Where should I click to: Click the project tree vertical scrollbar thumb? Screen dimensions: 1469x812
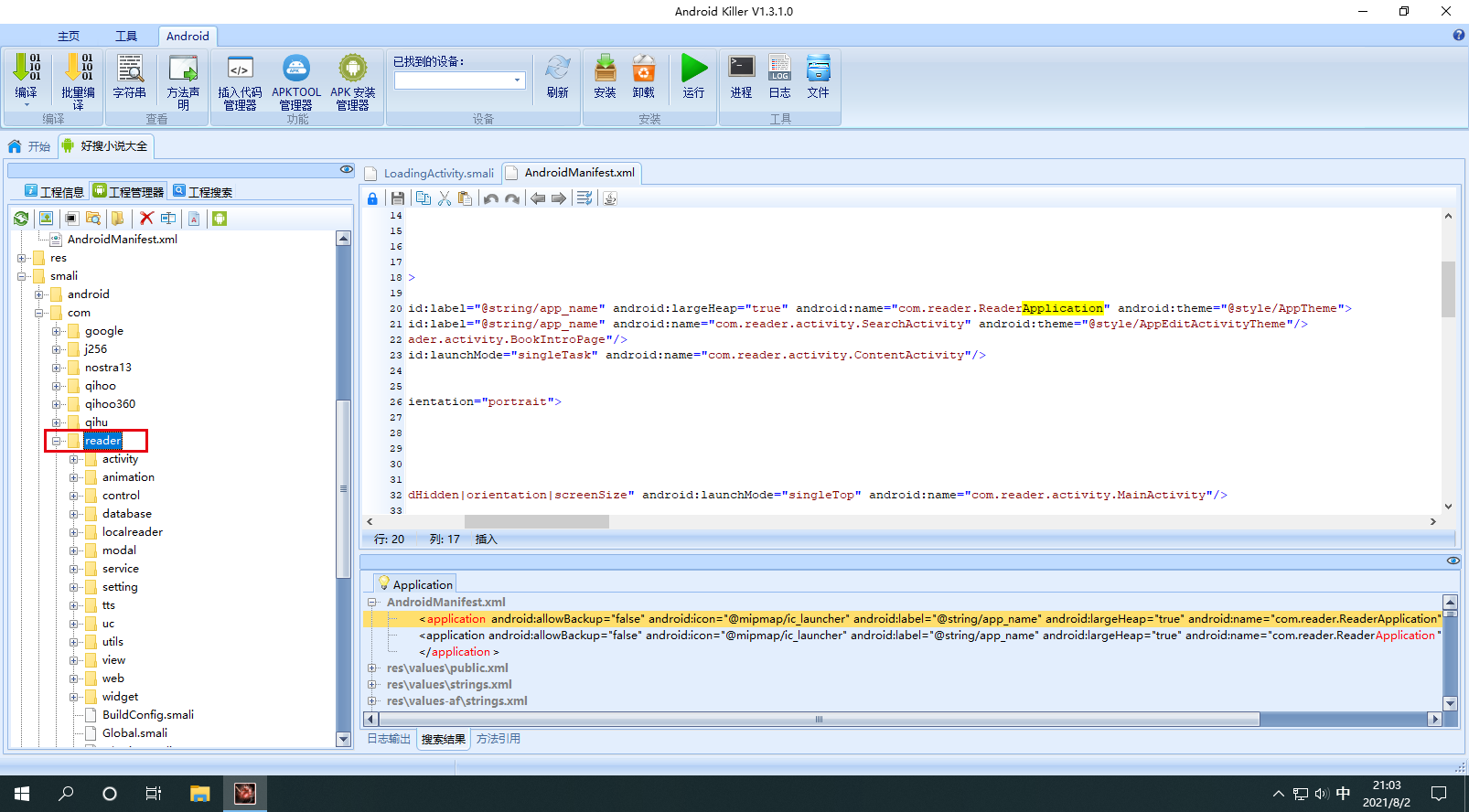point(344,489)
